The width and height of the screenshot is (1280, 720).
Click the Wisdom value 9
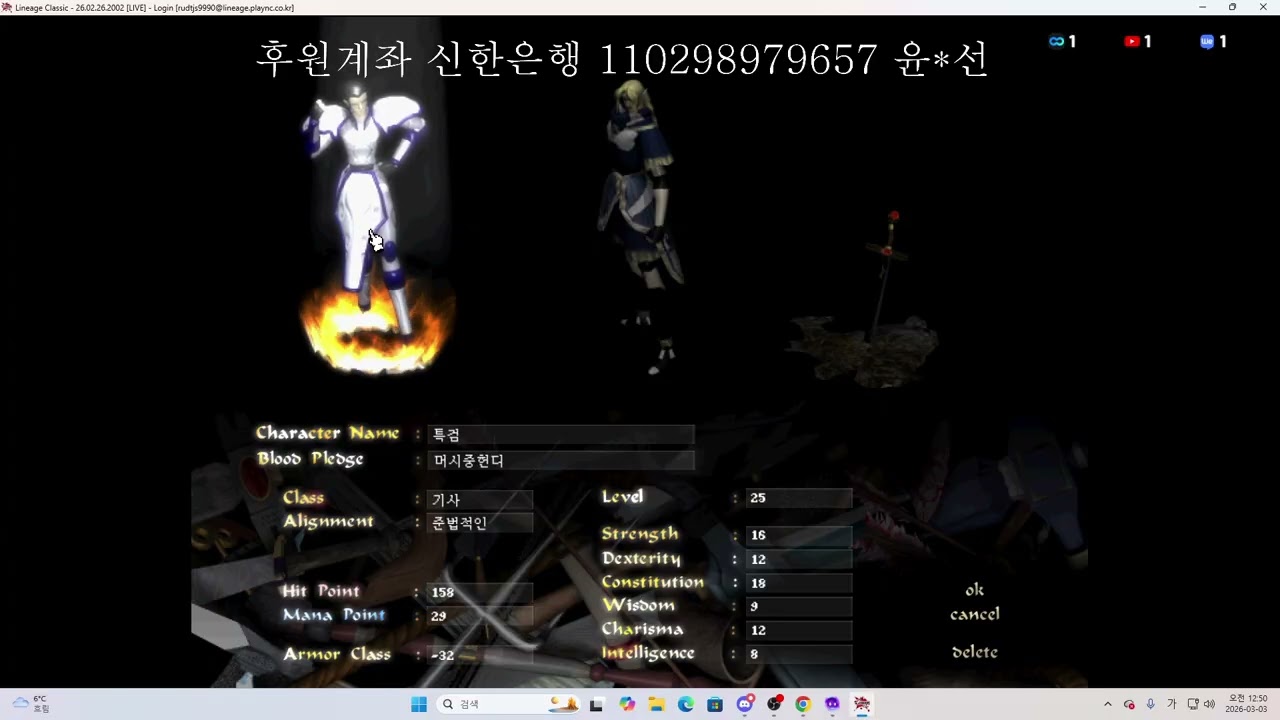coord(798,606)
